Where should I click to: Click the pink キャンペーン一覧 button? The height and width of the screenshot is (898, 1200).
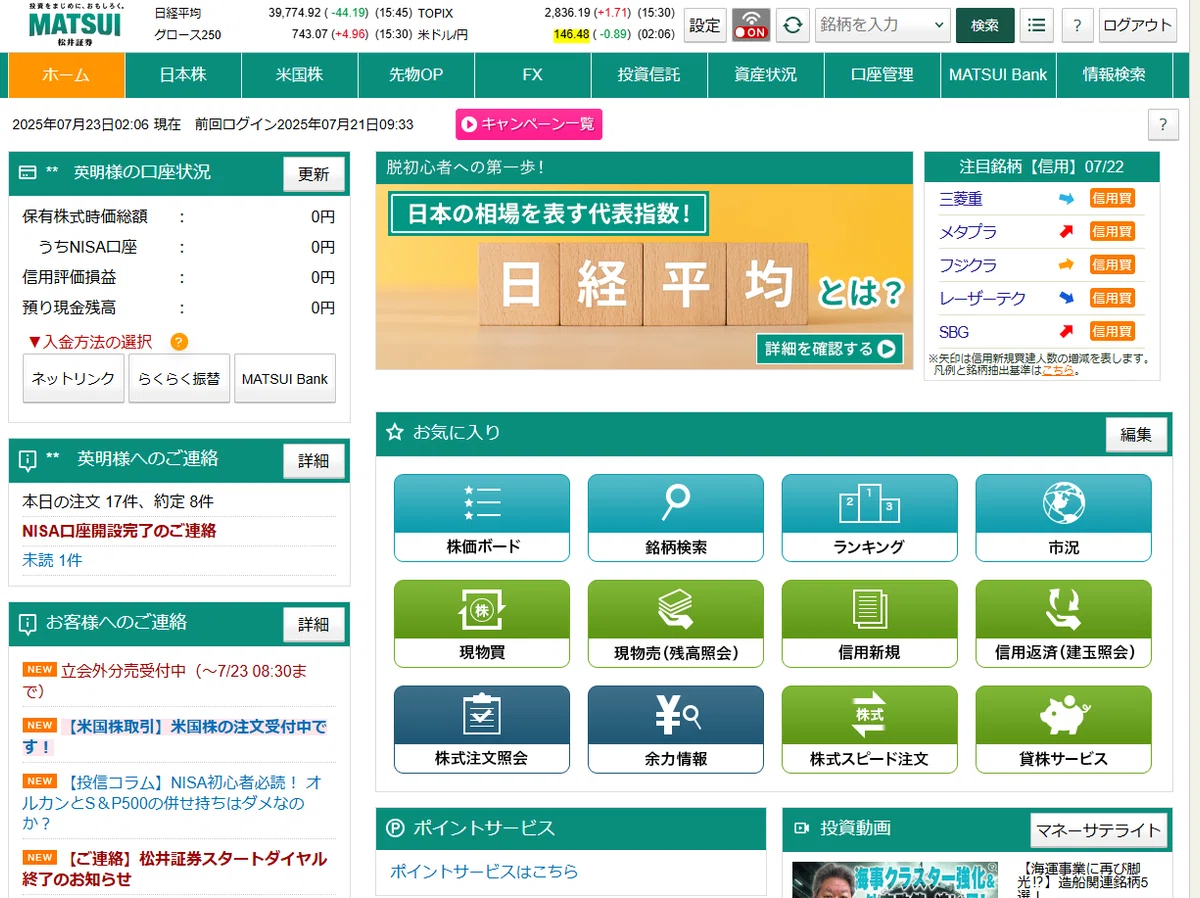(x=529, y=124)
